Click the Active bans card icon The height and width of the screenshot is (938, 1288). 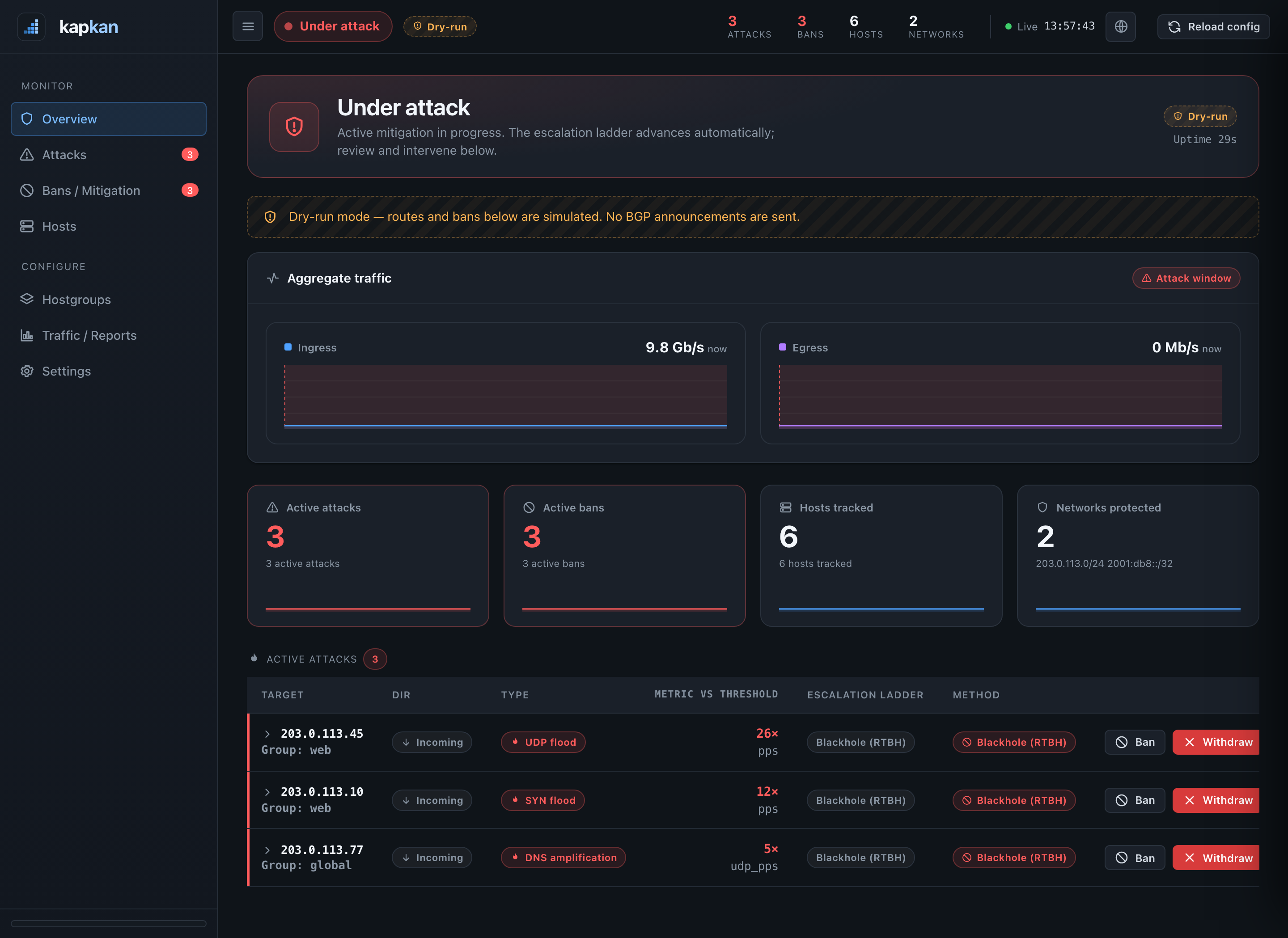click(x=529, y=507)
